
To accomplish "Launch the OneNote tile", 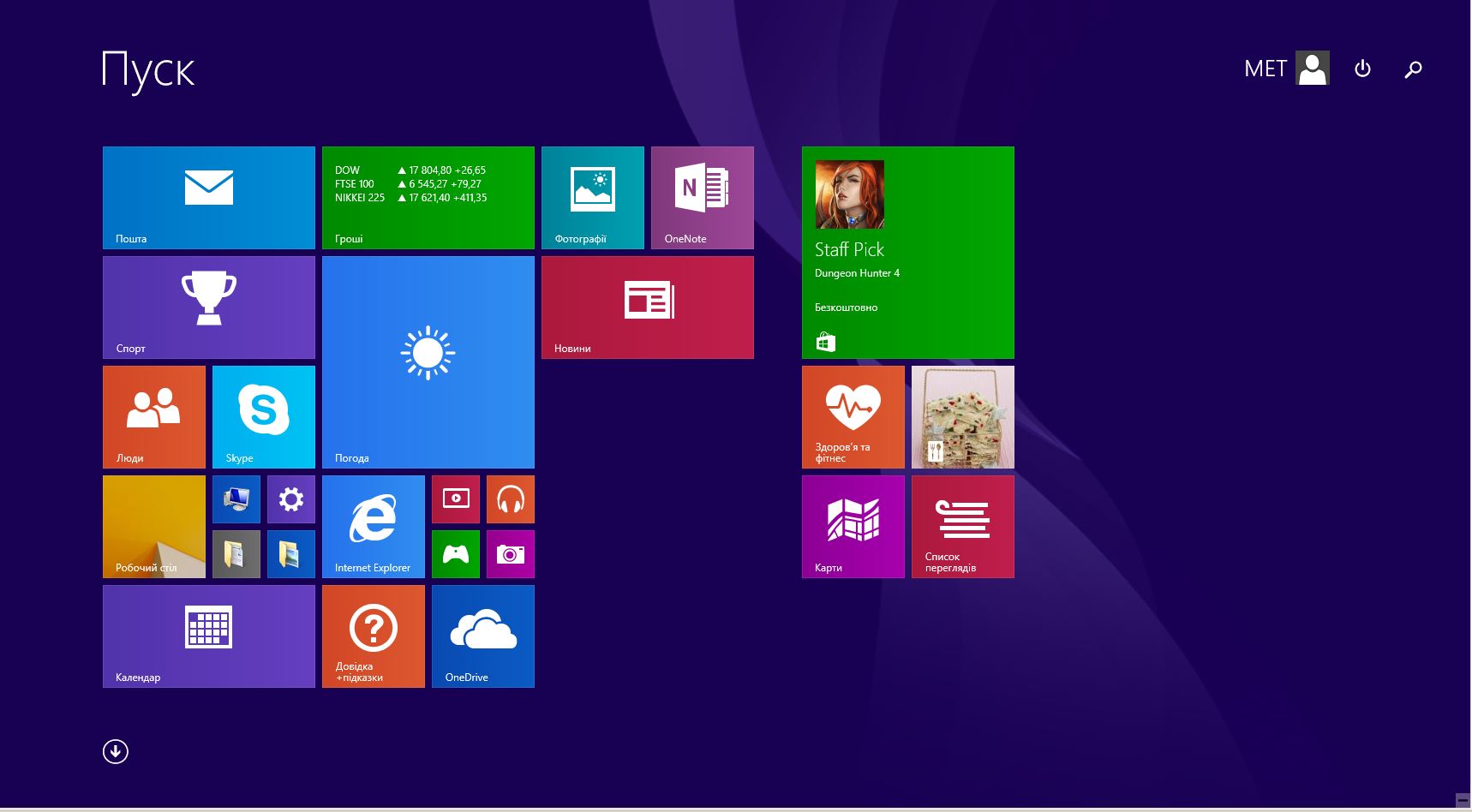I will point(703,198).
